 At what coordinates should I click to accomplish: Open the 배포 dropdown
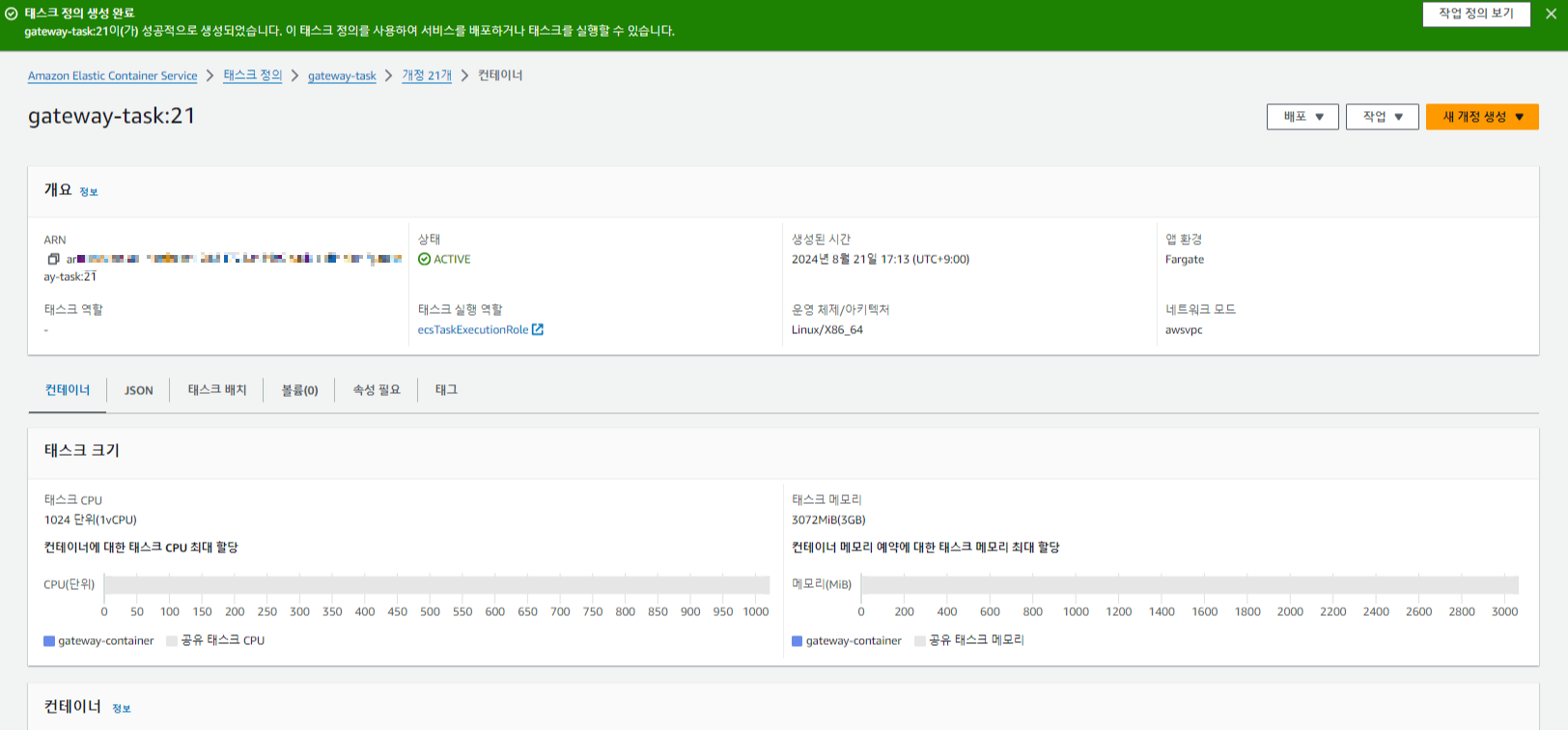point(1302,117)
